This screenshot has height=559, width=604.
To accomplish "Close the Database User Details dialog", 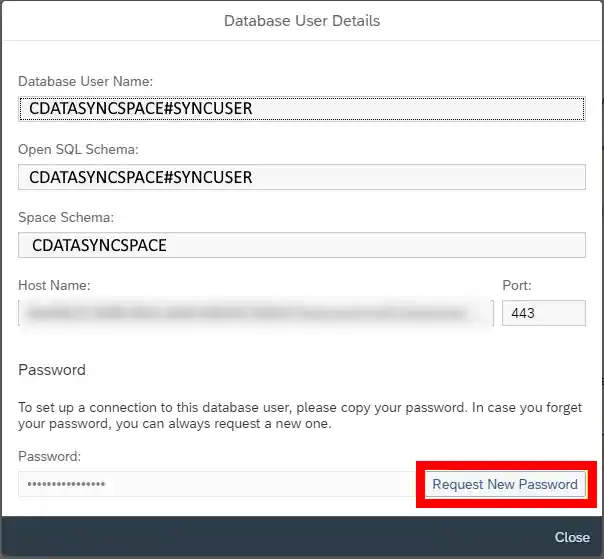I will pyautogui.click(x=572, y=537).
